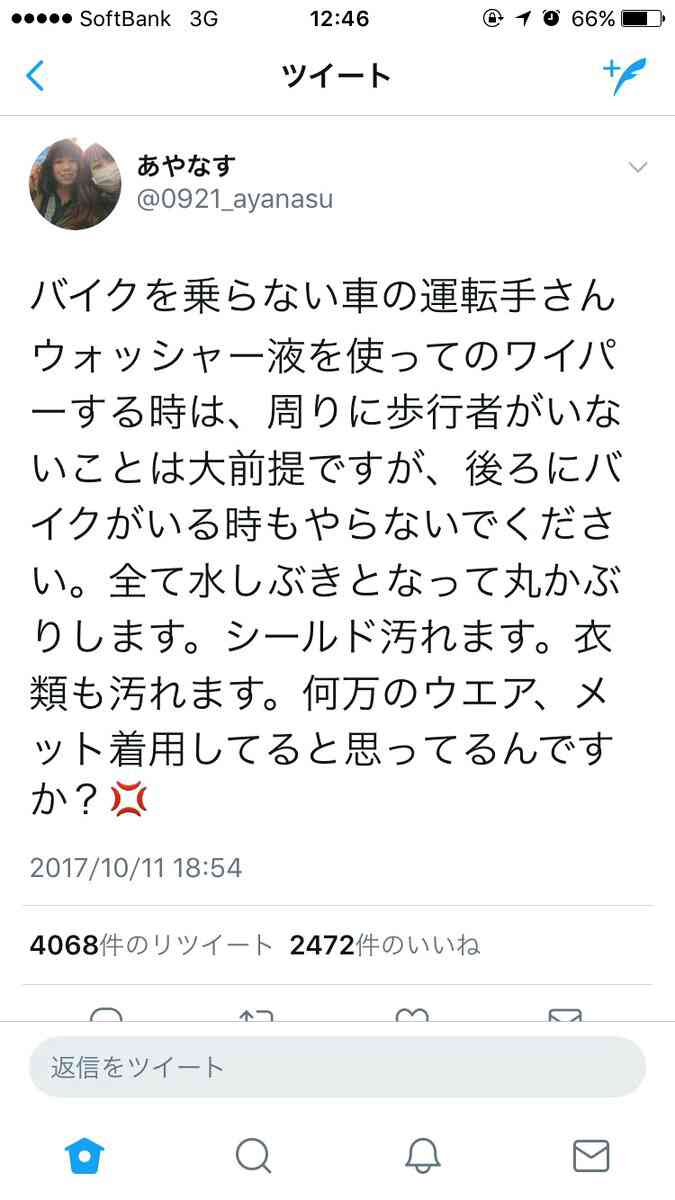The height and width of the screenshot is (1200, 675).
Task: Compose new tweet with feather icon
Action: pos(625,75)
